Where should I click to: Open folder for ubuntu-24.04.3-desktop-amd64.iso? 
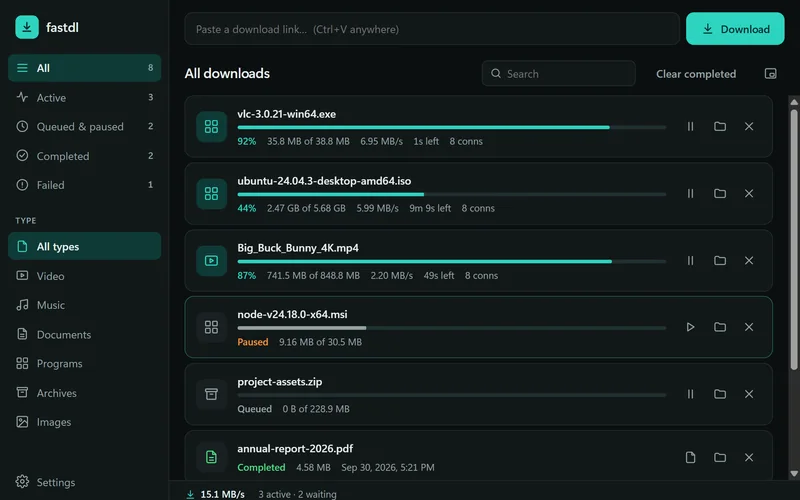[x=720, y=193]
